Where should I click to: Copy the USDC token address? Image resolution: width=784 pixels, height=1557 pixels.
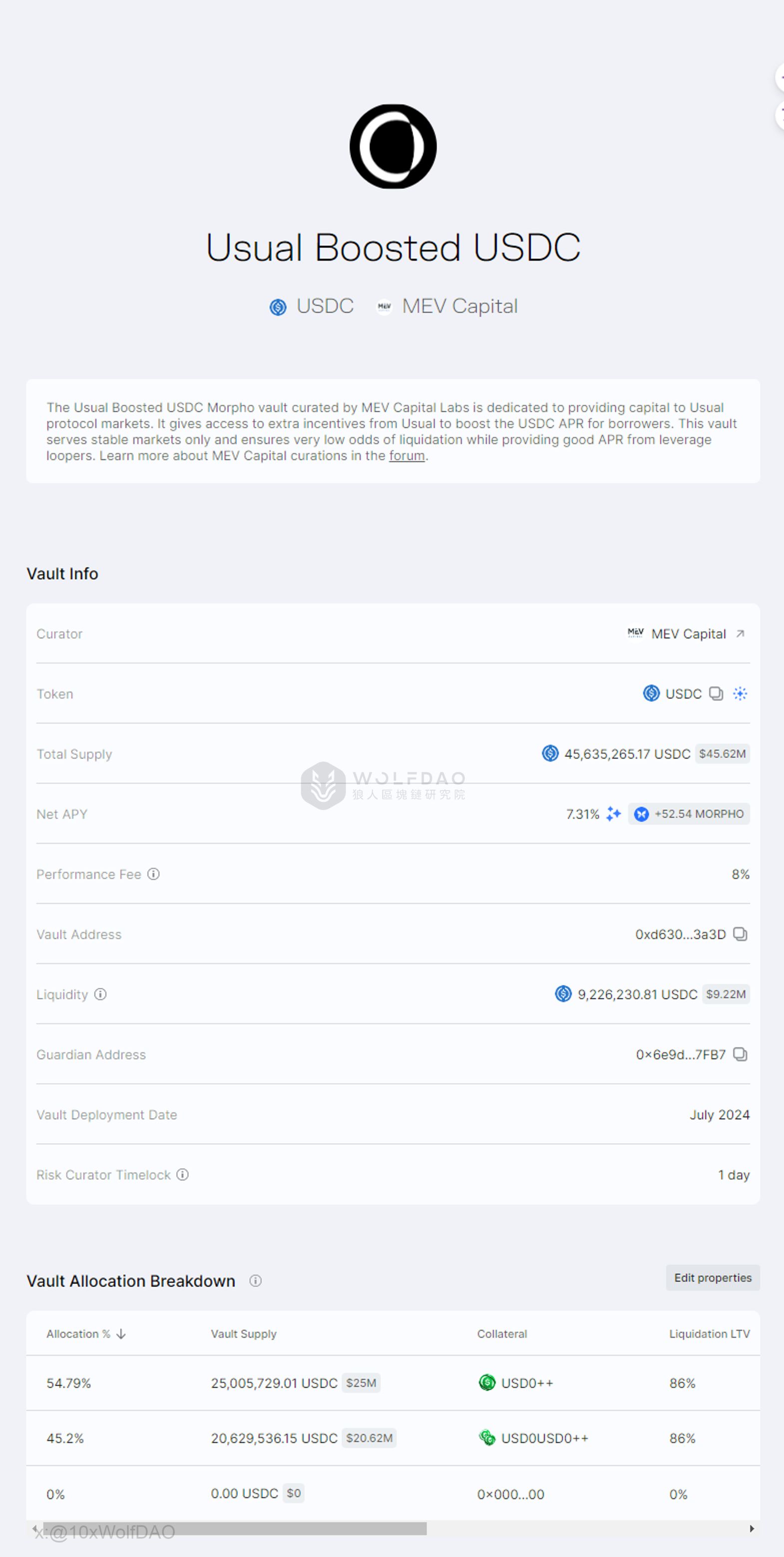click(717, 694)
